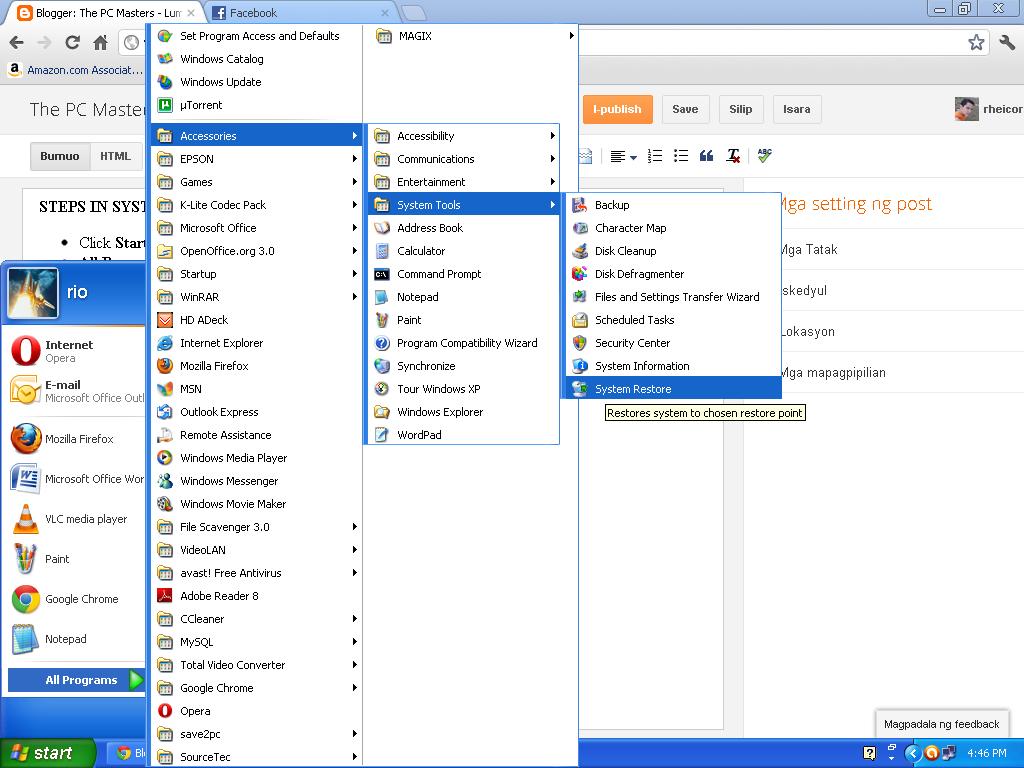Open Windows Catalog
The image size is (1024, 768).
pos(257,59)
